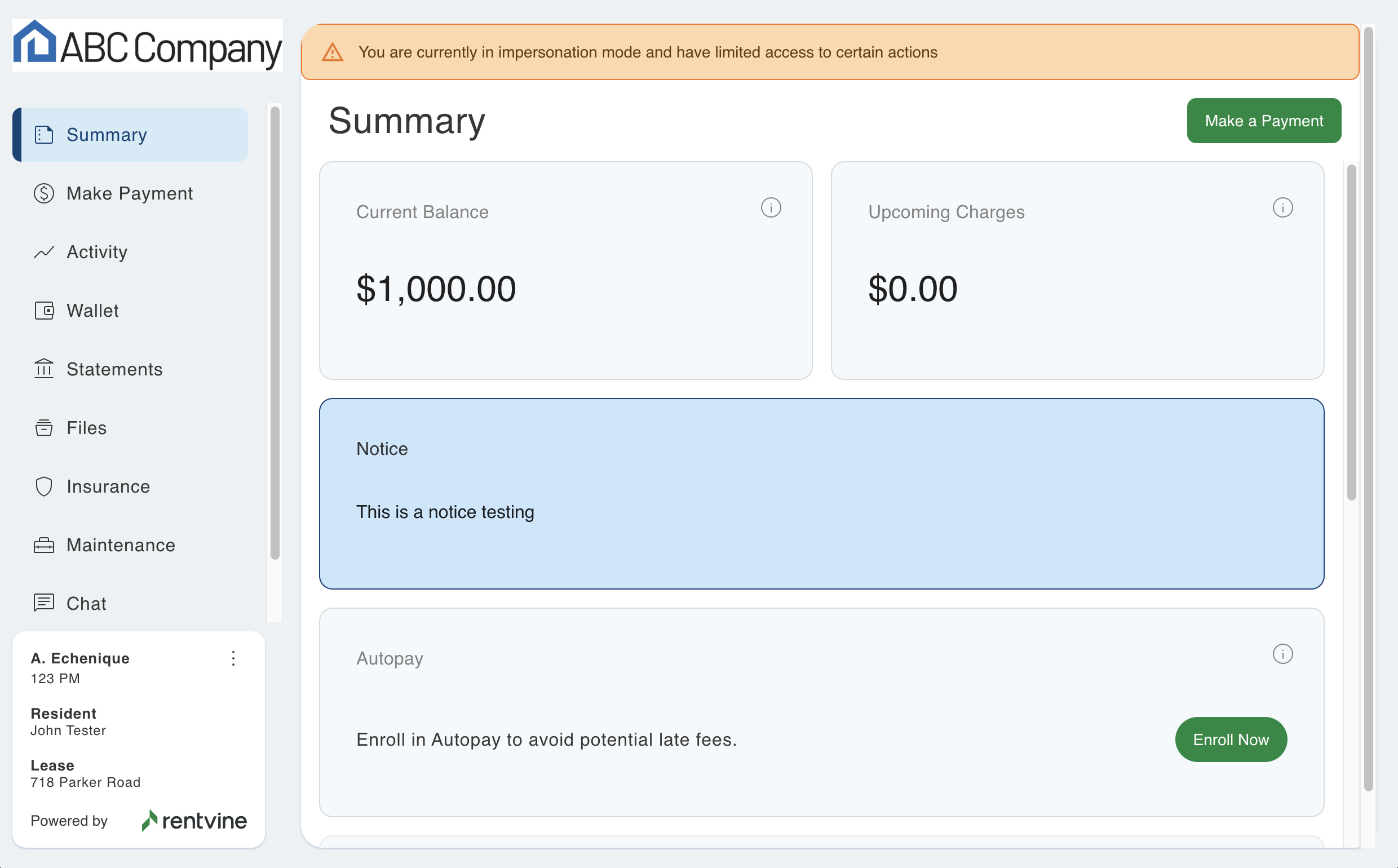
Task: Click the sidebar navigation scrollbar
Action: (x=275, y=333)
